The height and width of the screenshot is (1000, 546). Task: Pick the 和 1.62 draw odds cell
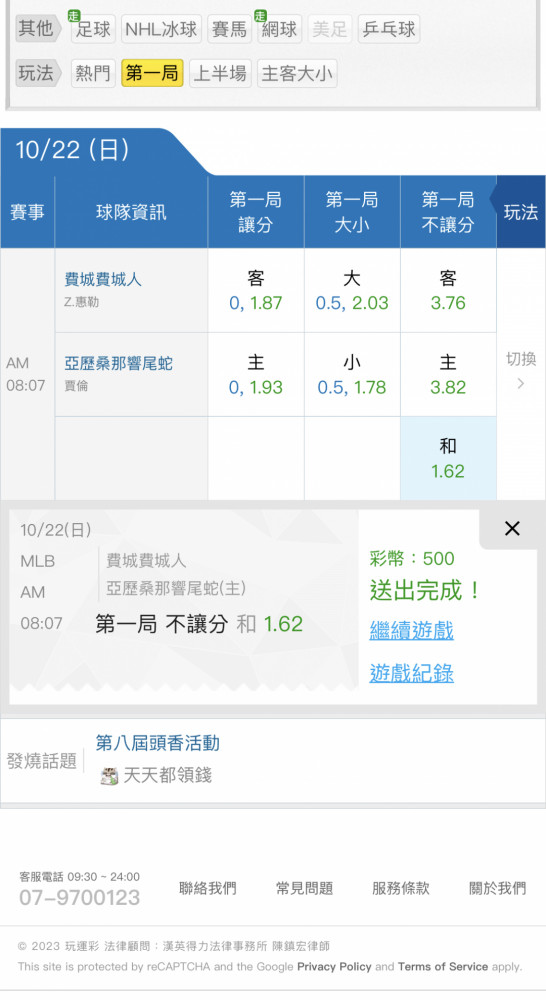tap(448, 458)
